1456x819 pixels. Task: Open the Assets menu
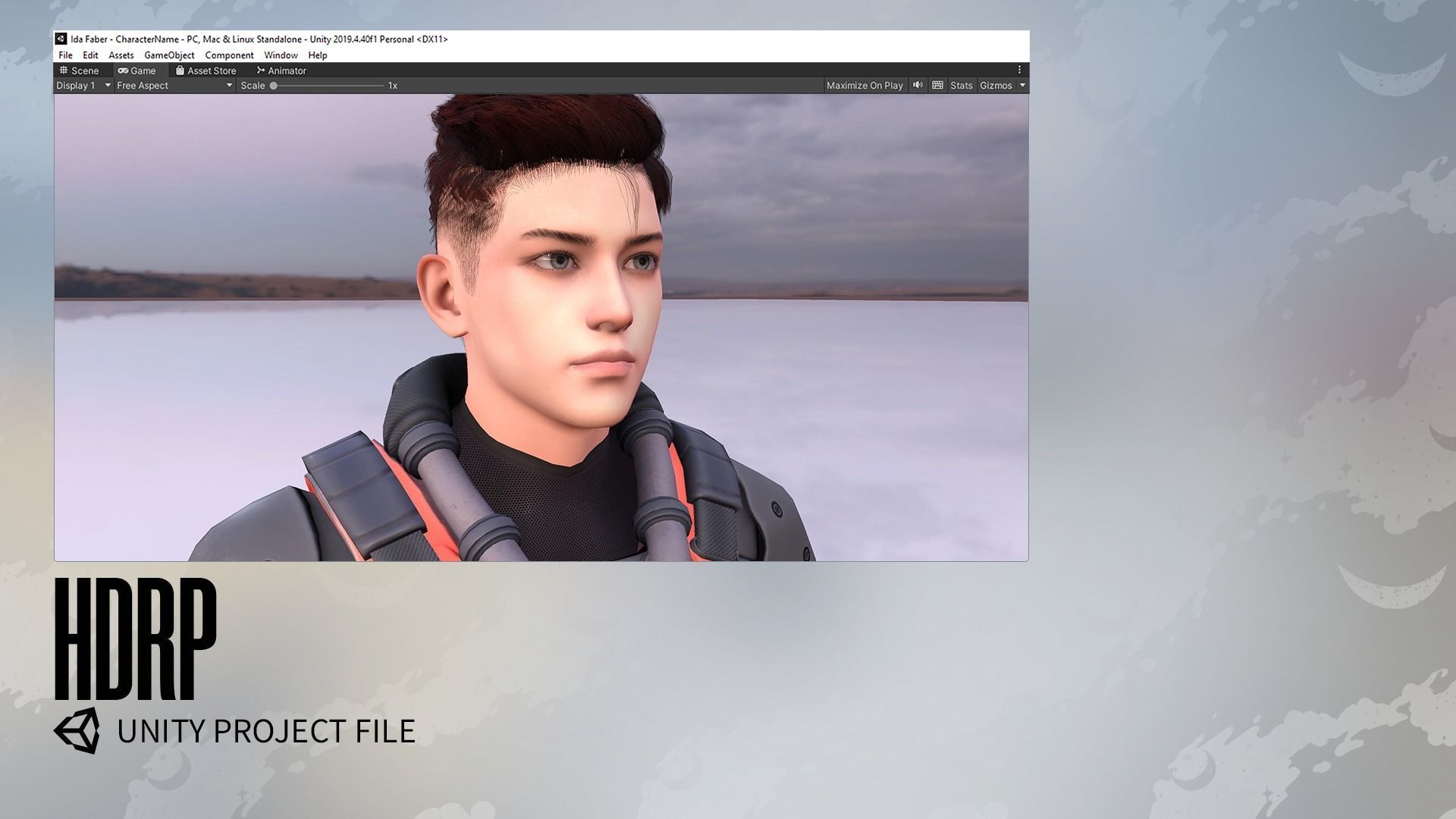pyautogui.click(x=121, y=55)
